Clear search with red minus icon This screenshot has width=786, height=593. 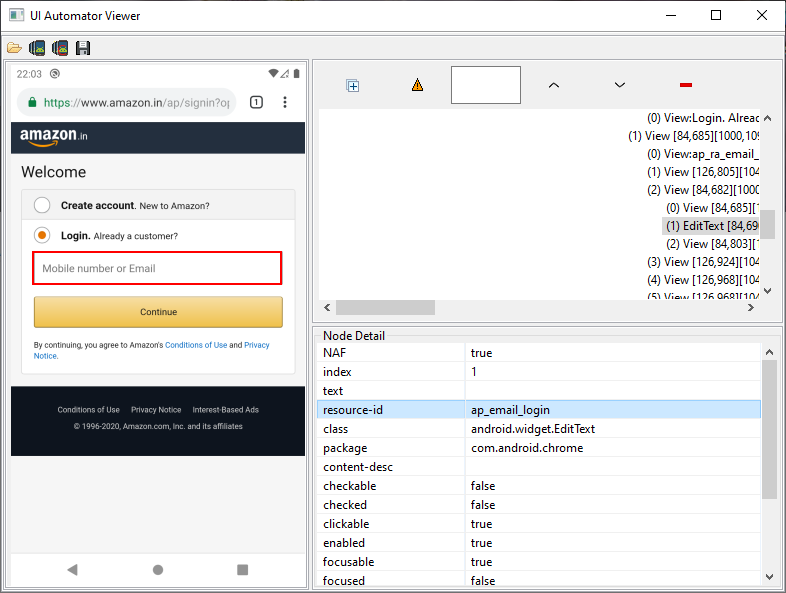pyautogui.click(x=686, y=85)
